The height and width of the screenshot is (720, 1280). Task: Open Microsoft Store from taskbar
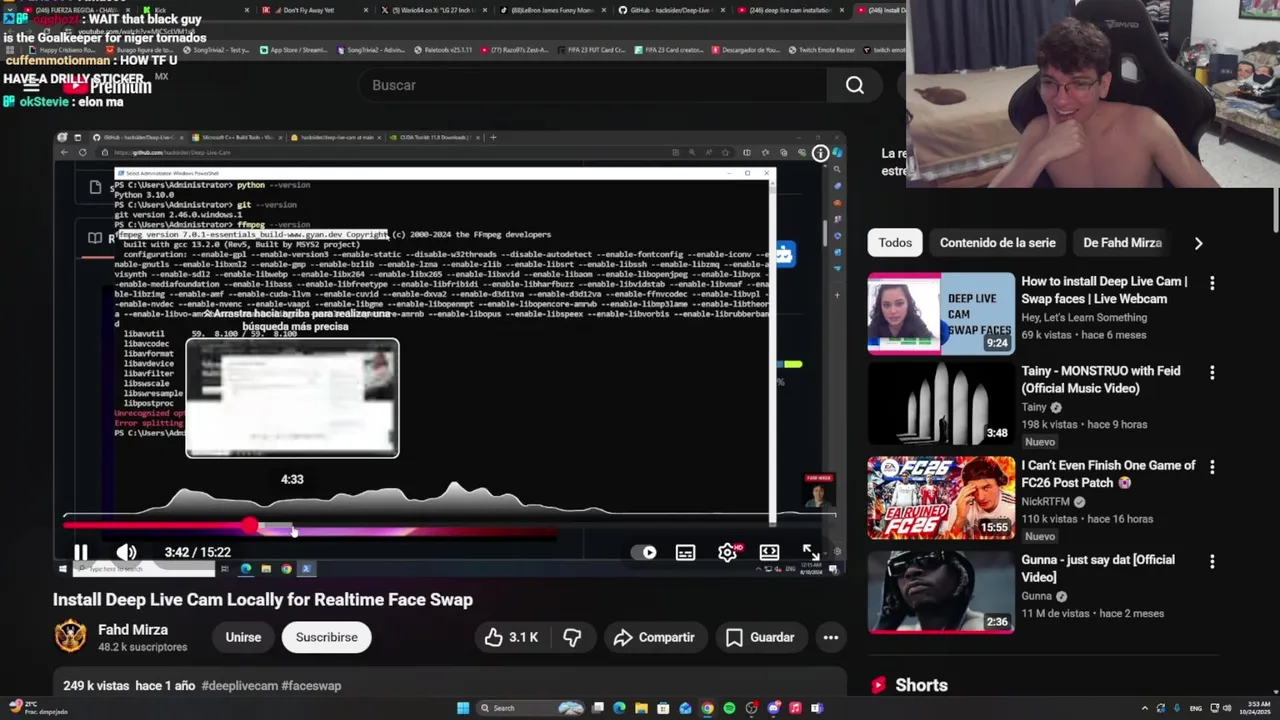(663, 708)
